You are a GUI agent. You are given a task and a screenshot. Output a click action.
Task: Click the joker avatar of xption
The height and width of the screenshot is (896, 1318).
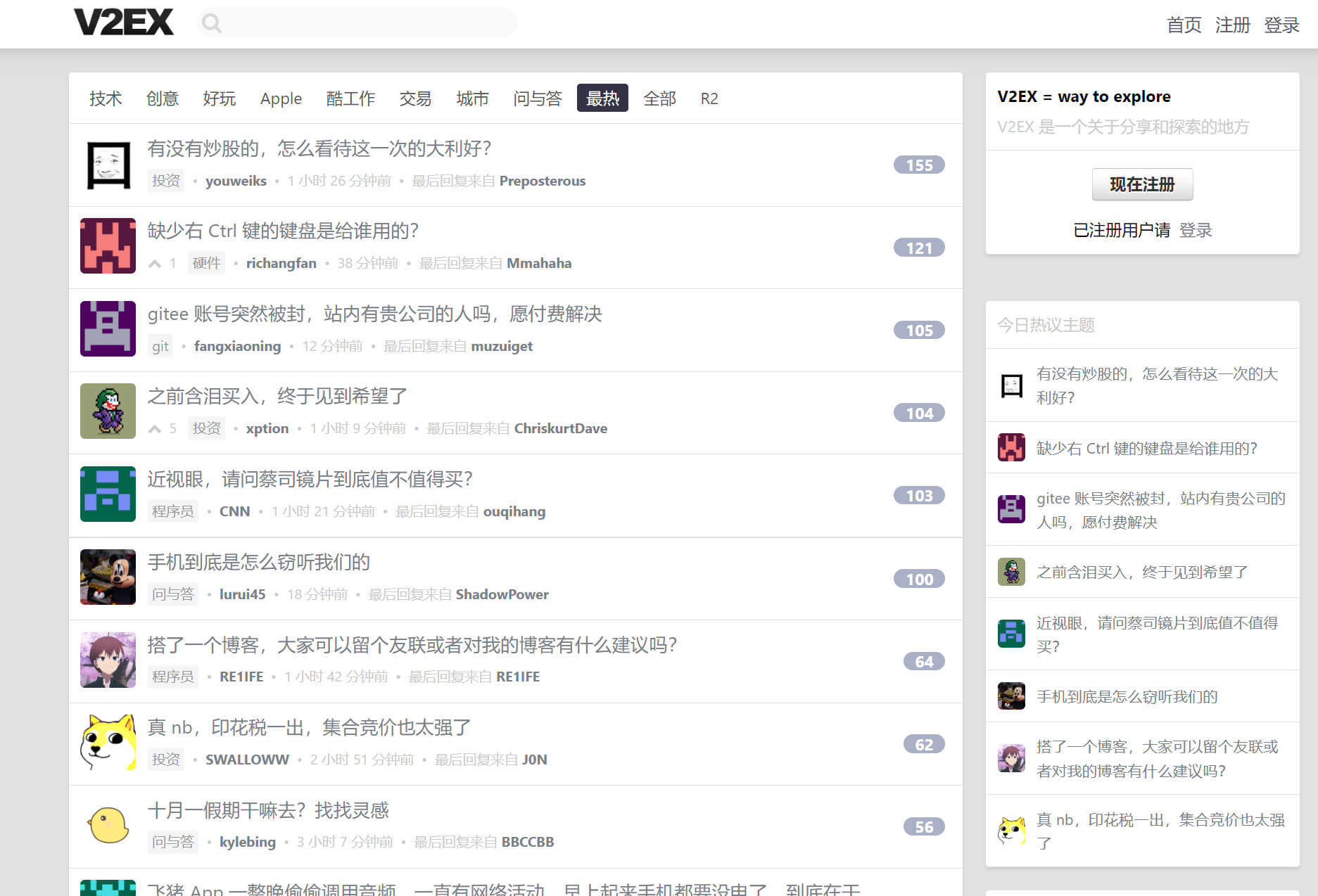[x=108, y=411]
